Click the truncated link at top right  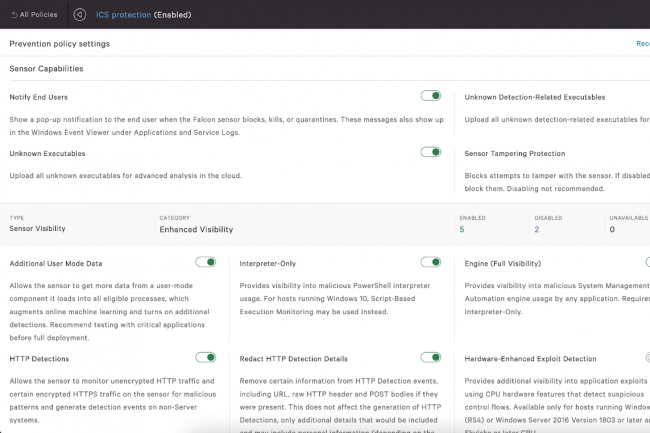click(x=642, y=44)
